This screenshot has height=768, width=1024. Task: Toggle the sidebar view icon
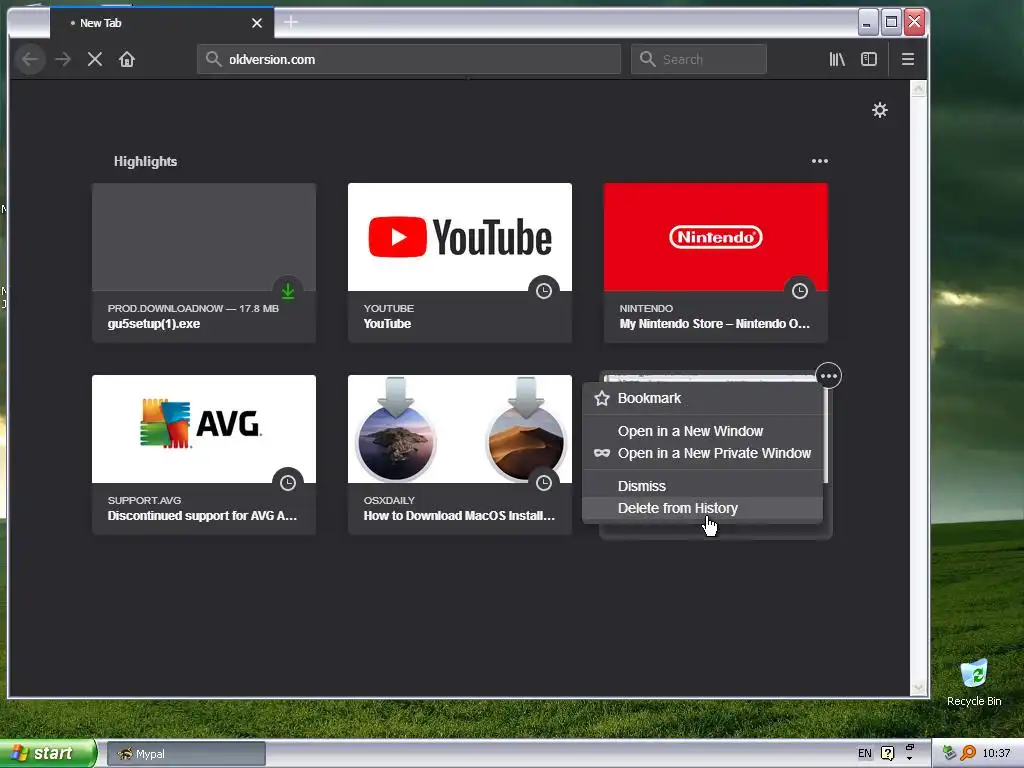[x=869, y=59]
